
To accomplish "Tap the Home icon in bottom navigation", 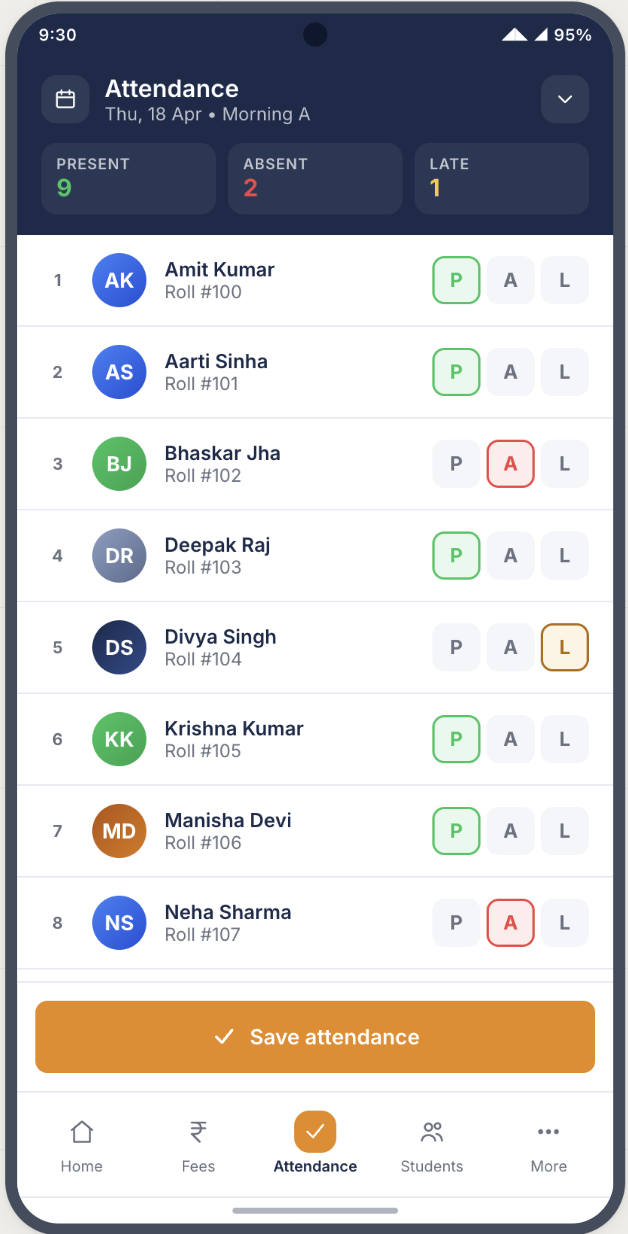I will (81, 1132).
